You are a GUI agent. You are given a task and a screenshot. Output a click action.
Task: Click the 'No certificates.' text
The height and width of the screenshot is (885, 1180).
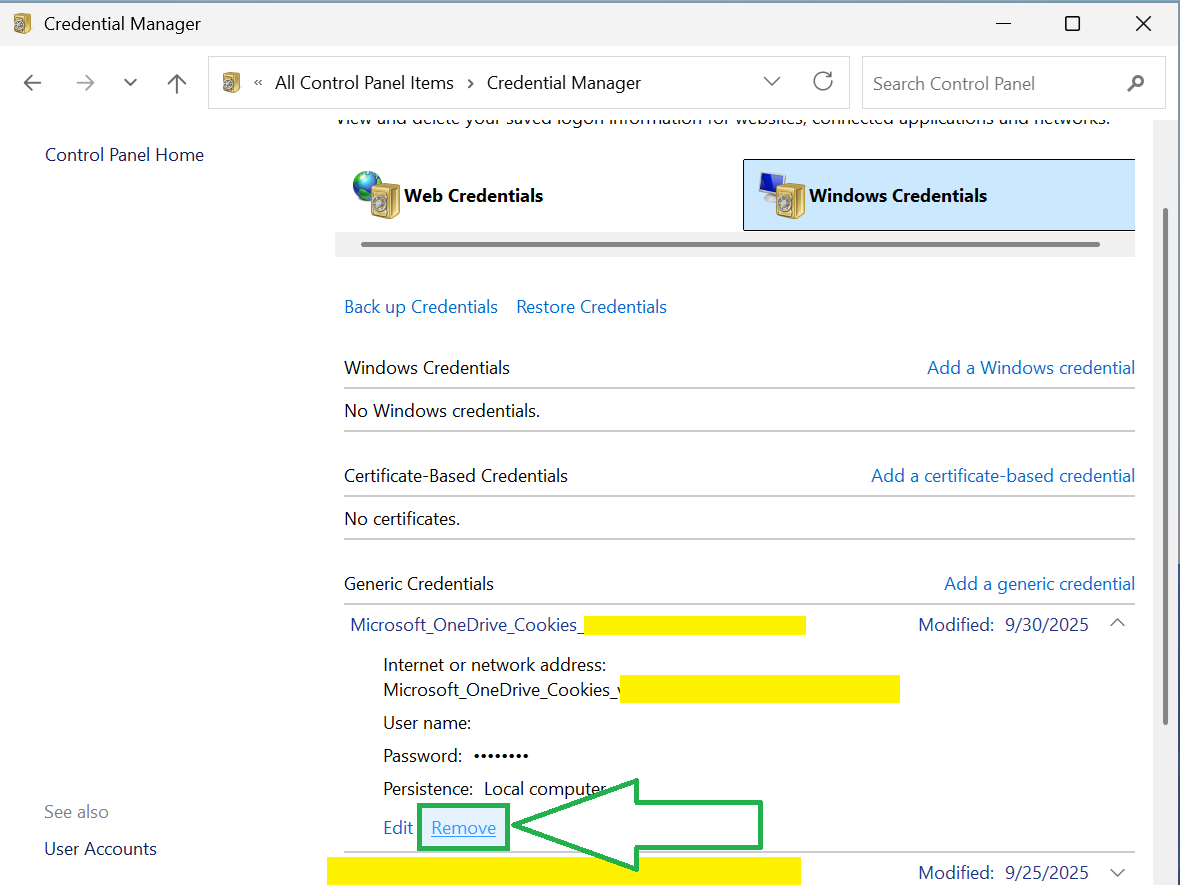402,519
